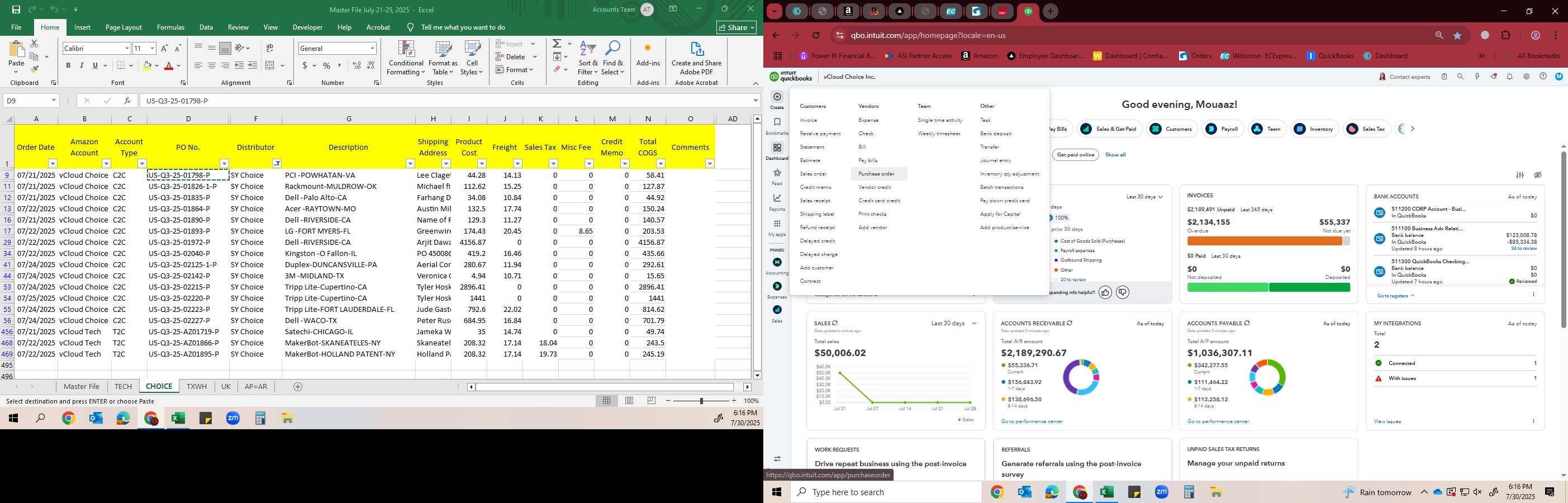Image resolution: width=1568 pixels, height=503 pixels.
Task: Toggle Bold formatting in Excel
Action: [x=68, y=65]
